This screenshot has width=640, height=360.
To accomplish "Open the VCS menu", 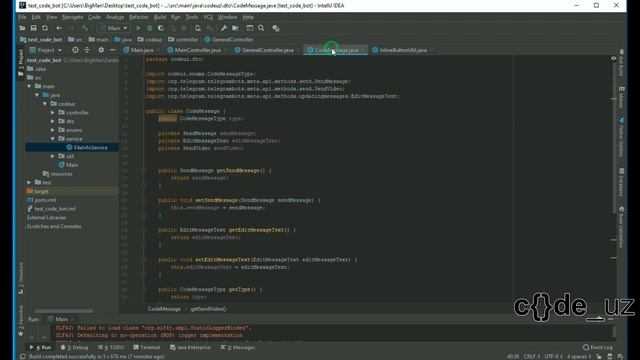I will [208, 17].
